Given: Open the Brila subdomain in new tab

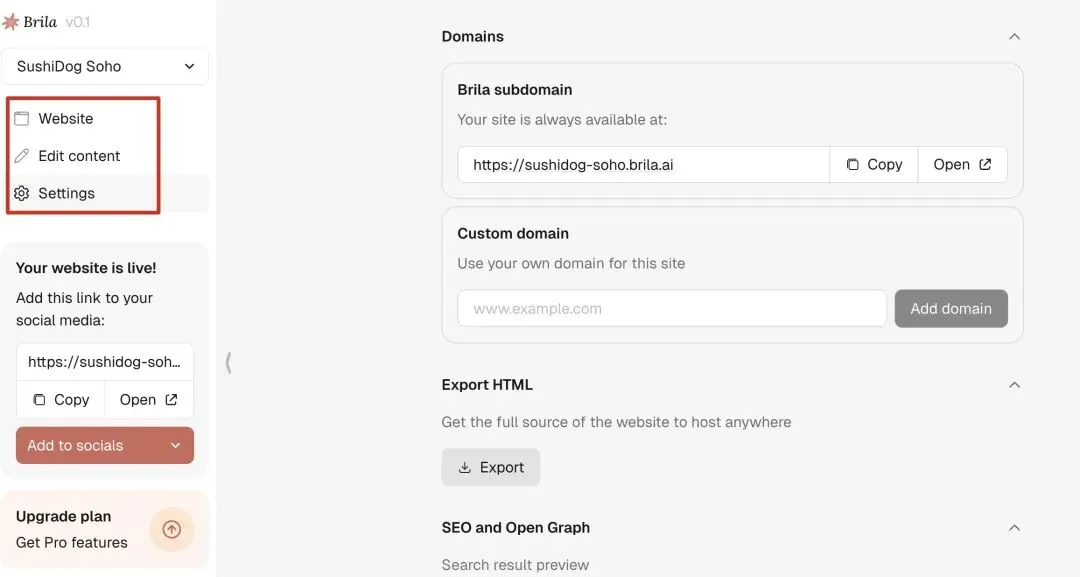Looking at the screenshot, I should pos(962,164).
